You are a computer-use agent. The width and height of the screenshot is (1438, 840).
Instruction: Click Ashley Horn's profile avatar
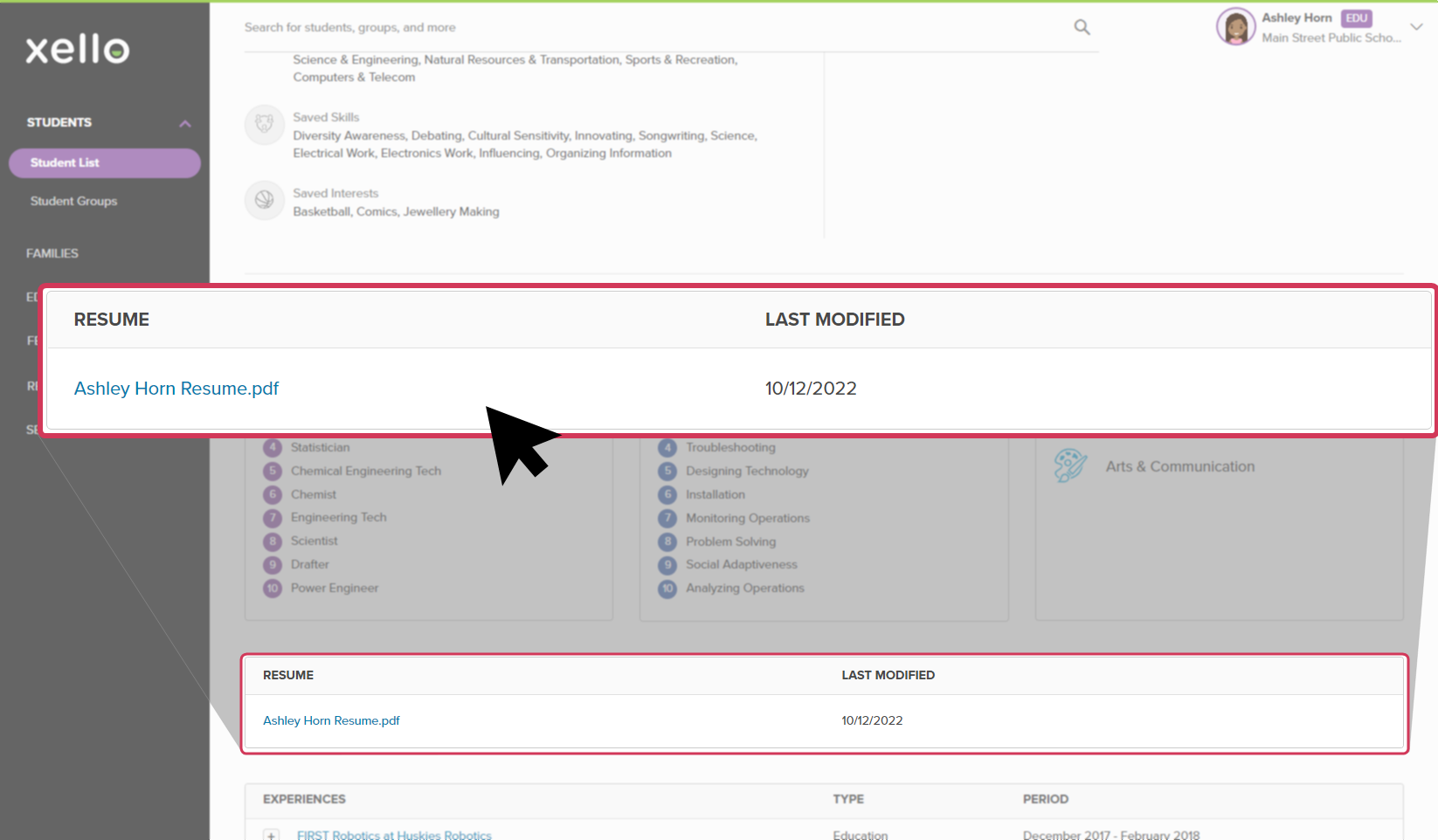1235,27
